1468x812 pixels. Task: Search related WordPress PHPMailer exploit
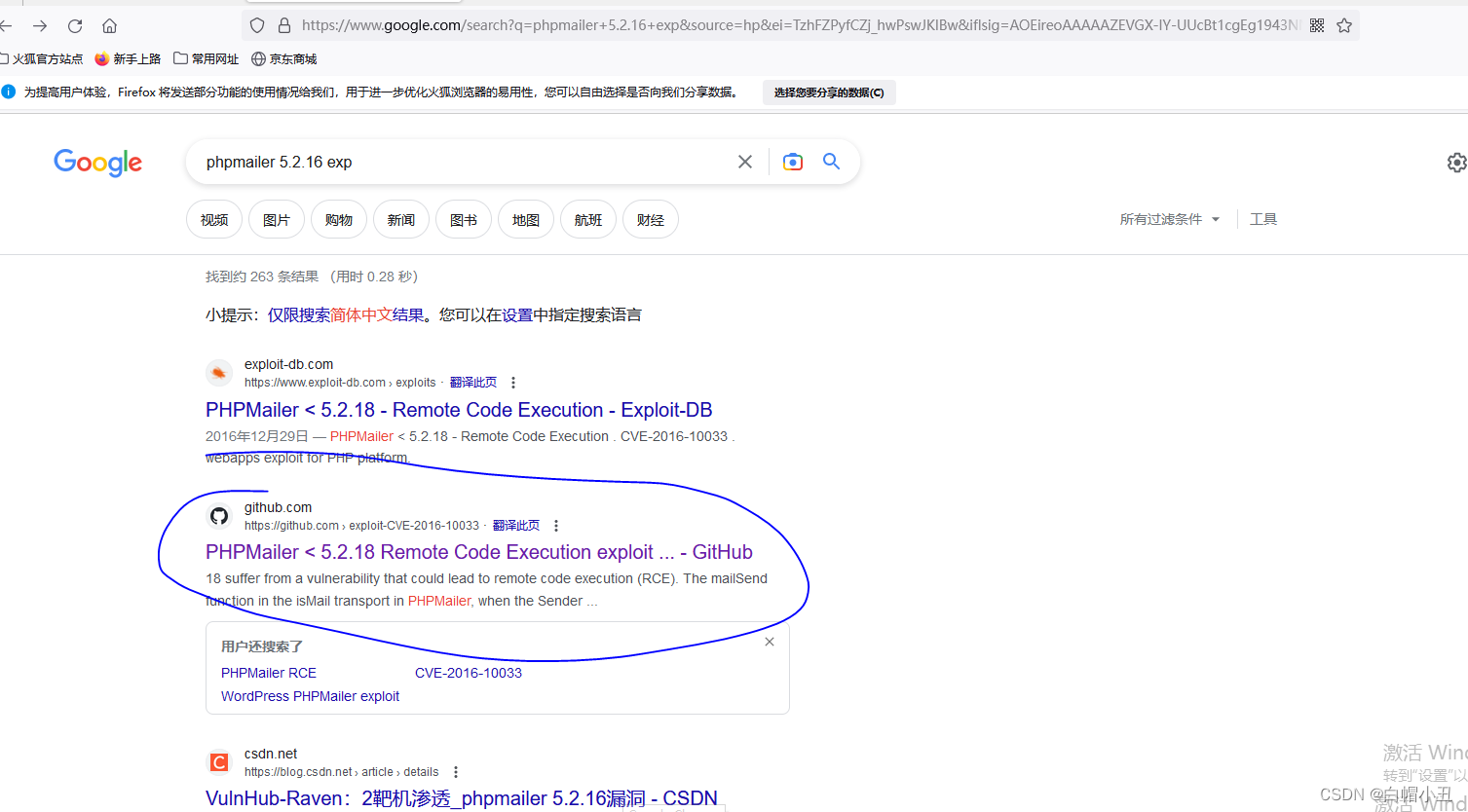pyautogui.click(x=310, y=696)
